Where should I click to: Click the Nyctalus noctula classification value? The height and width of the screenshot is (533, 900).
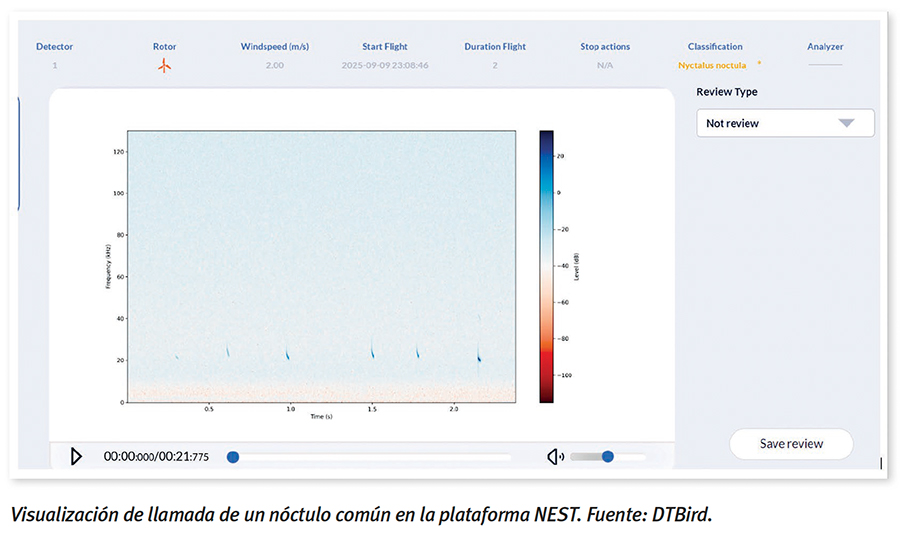click(x=712, y=65)
